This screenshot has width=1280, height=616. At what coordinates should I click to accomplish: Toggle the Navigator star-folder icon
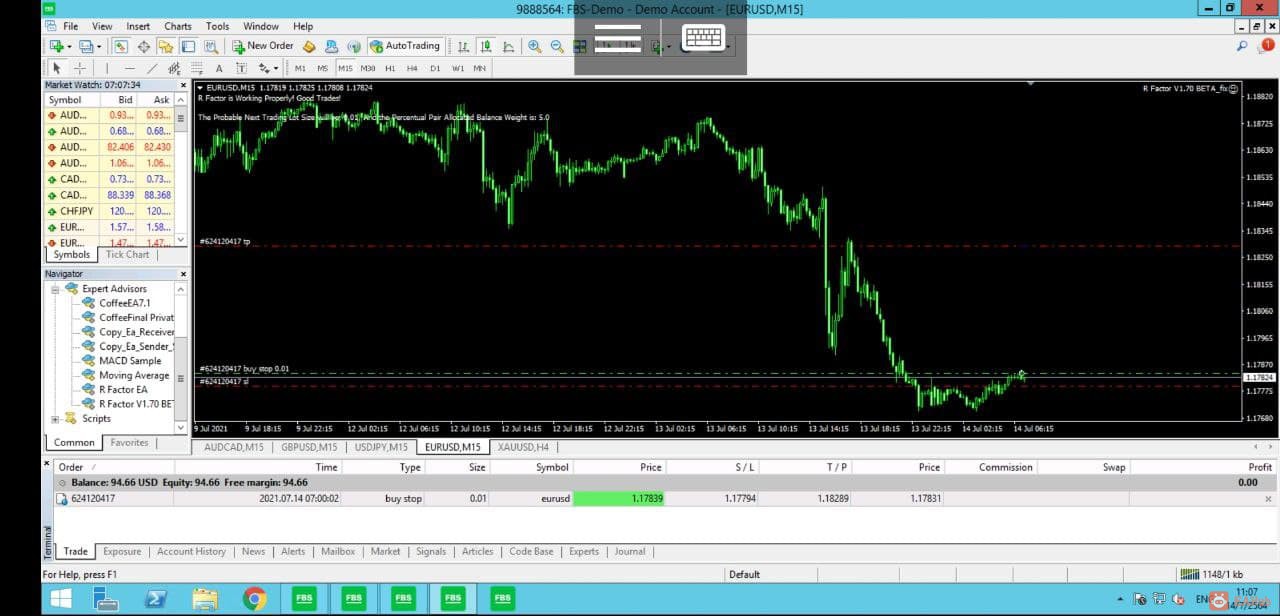pos(165,46)
